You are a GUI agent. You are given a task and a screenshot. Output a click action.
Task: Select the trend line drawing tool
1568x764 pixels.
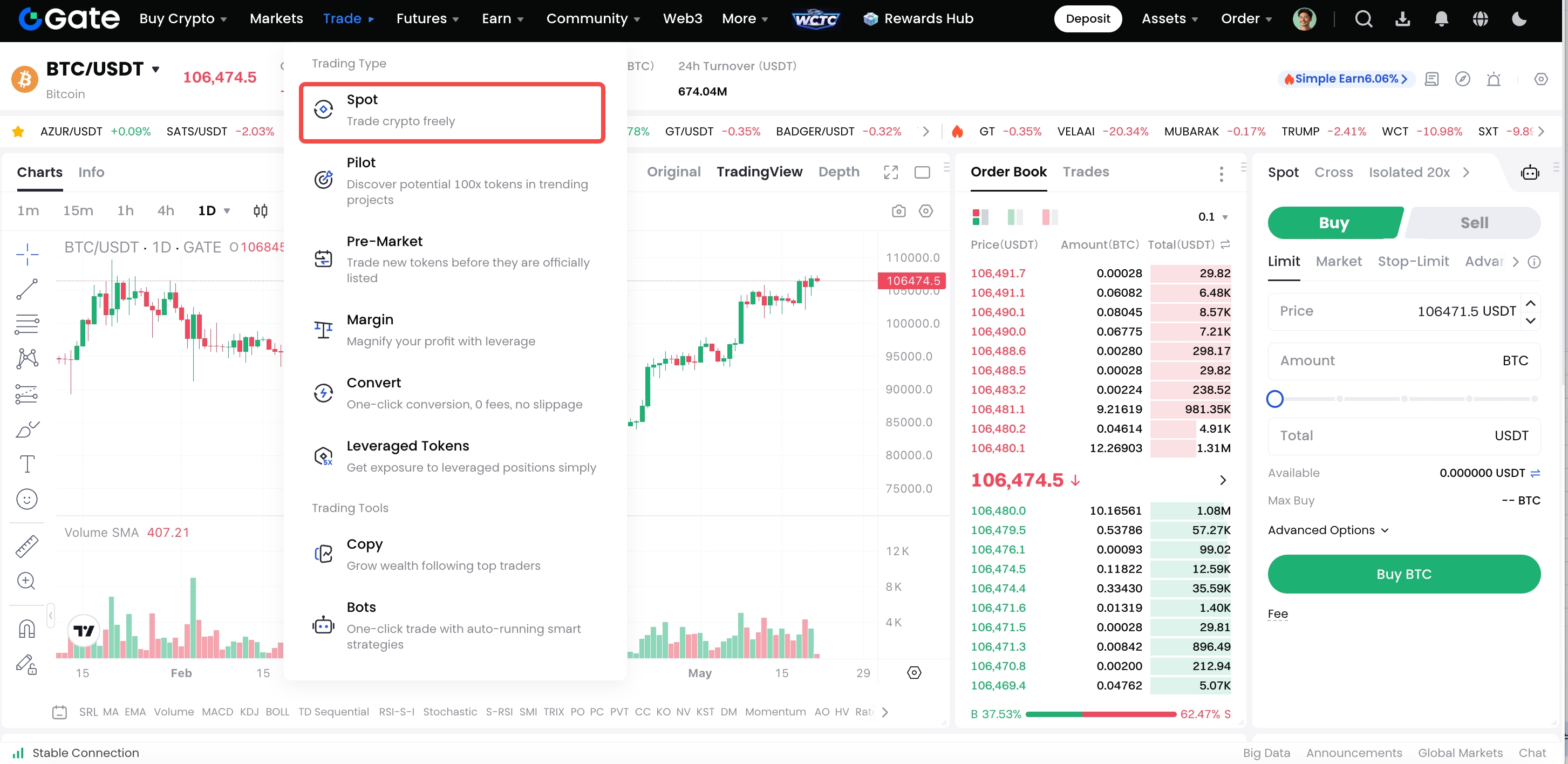point(27,289)
